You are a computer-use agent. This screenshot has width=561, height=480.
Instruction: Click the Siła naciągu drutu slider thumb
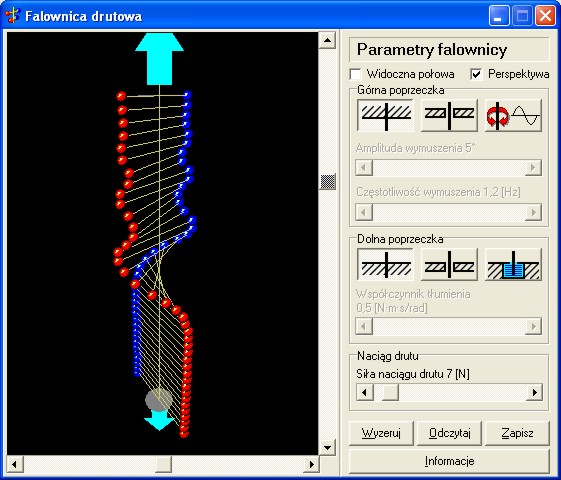(390, 392)
